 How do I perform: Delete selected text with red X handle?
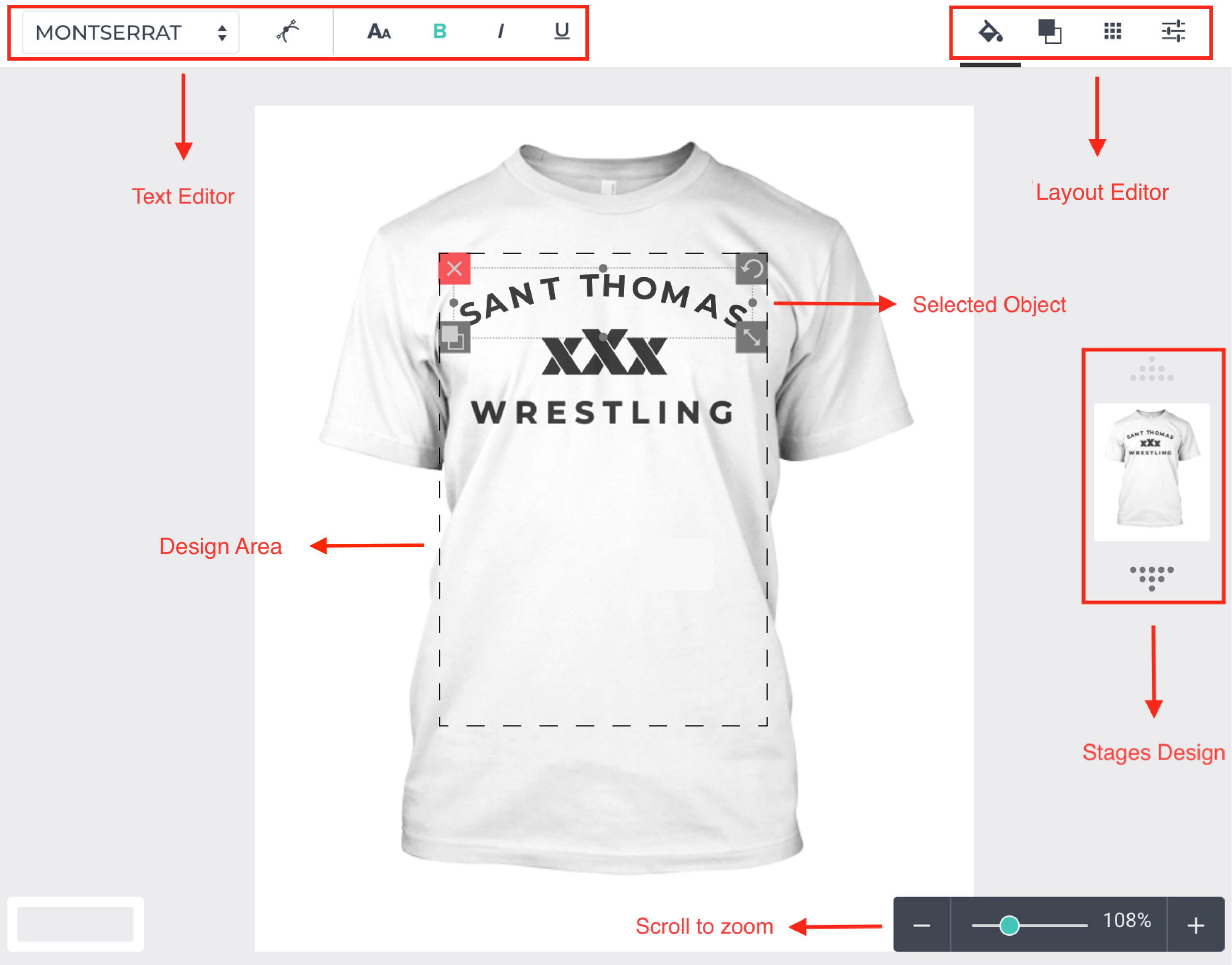pos(454,269)
